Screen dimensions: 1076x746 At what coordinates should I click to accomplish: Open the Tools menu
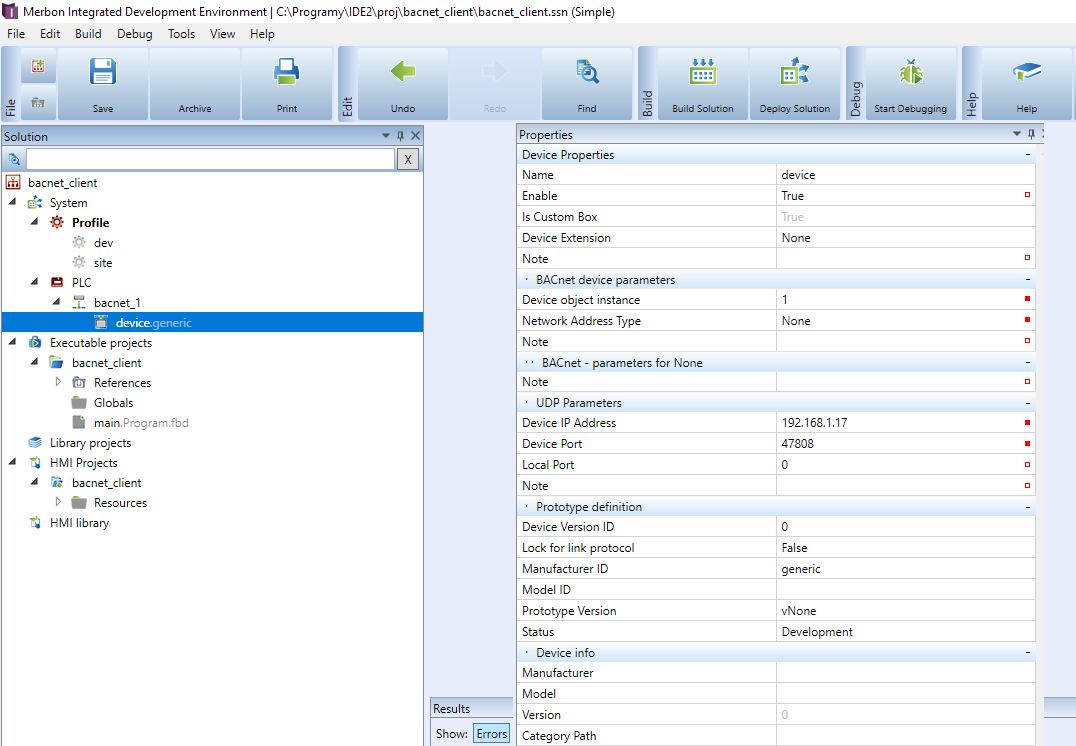[181, 33]
